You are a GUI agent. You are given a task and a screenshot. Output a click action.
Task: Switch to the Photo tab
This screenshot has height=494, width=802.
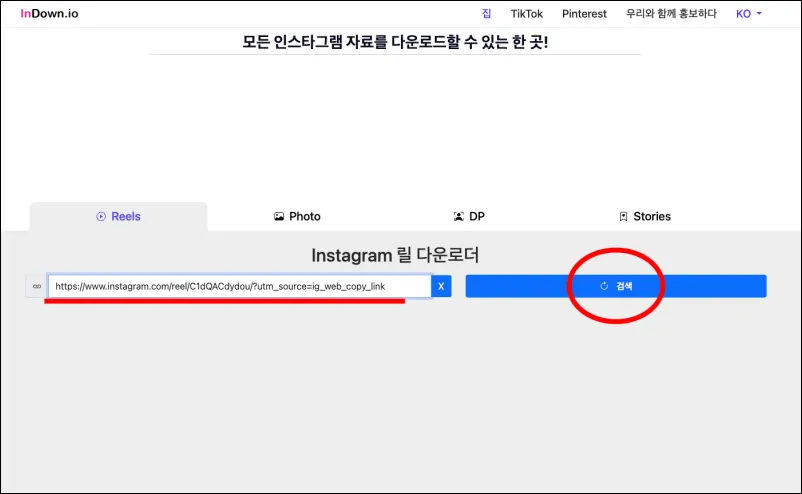click(297, 216)
